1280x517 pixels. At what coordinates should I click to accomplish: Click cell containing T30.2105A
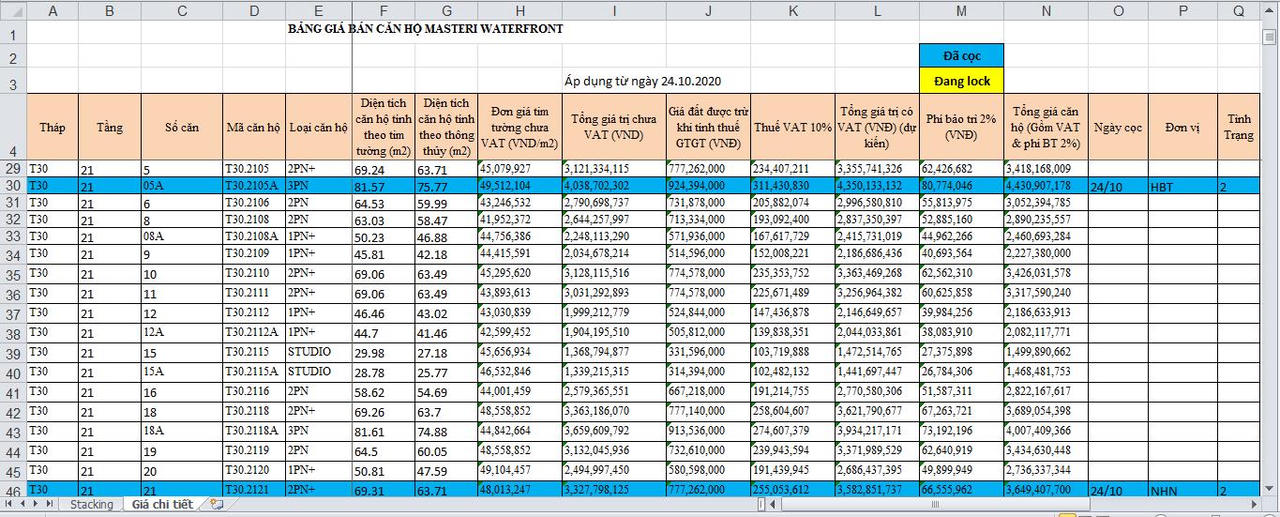pyautogui.click(x=254, y=186)
